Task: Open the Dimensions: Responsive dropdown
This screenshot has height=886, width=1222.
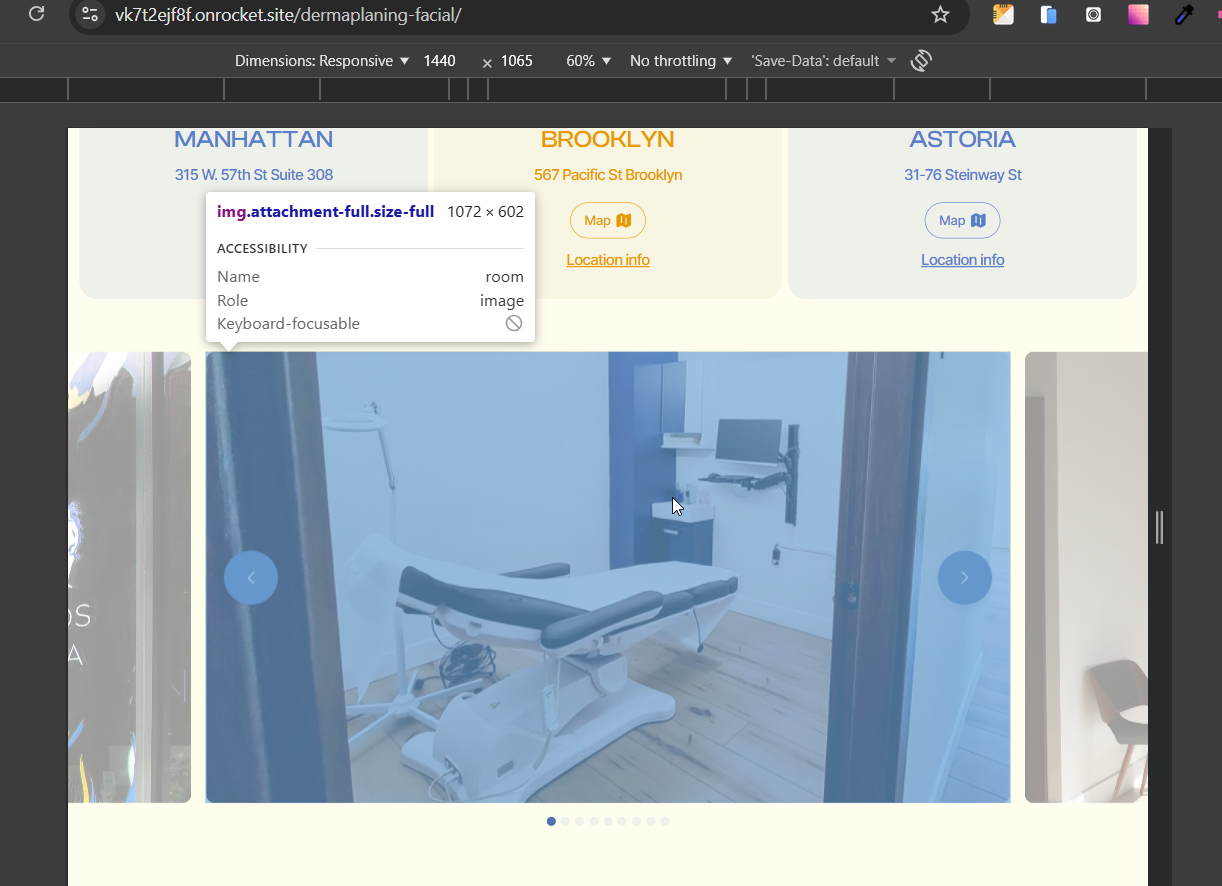Action: click(322, 61)
